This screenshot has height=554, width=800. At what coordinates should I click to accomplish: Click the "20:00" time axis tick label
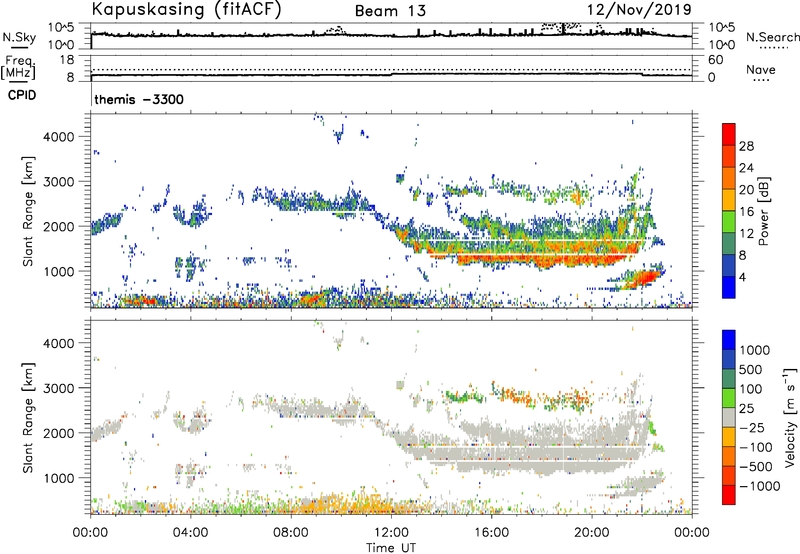point(591,533)
